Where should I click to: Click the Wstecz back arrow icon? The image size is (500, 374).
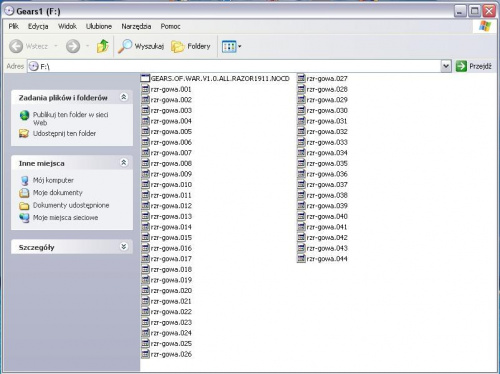16,46
